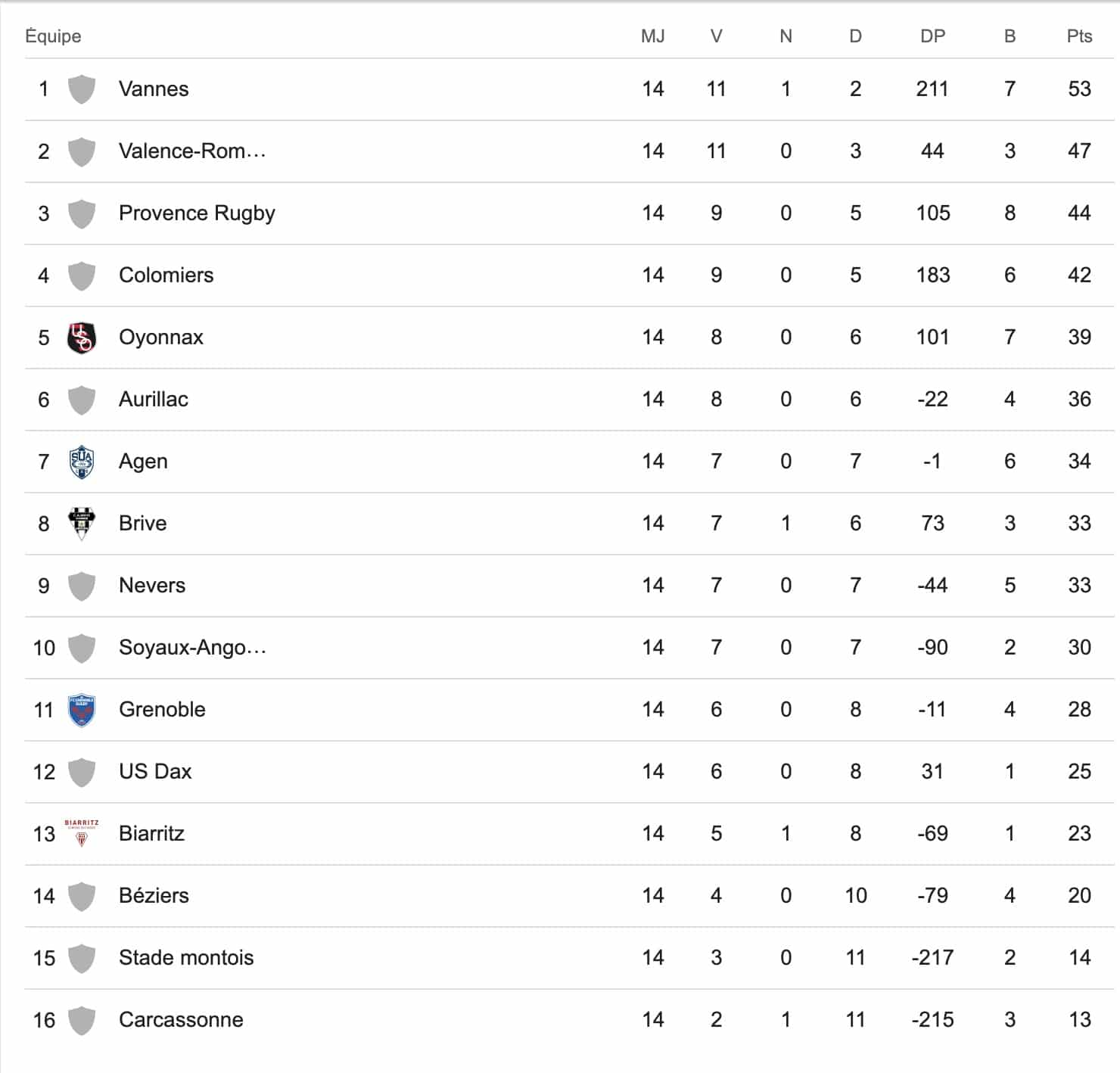Click the Grenoble club logo
Viewport: 1120px width, 1073px height.
tap(82, 710)
